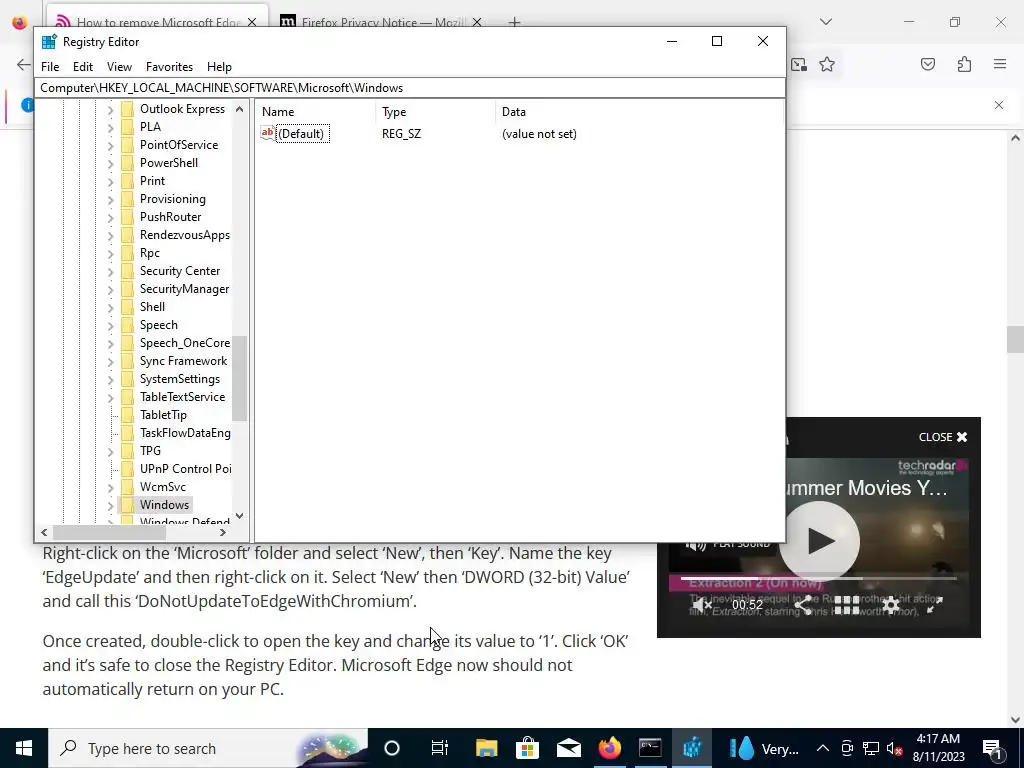Image resolution: width=1024 pixels, height=768 pixels.
Task: Select the TabletTip key
Action: [163, 415]
